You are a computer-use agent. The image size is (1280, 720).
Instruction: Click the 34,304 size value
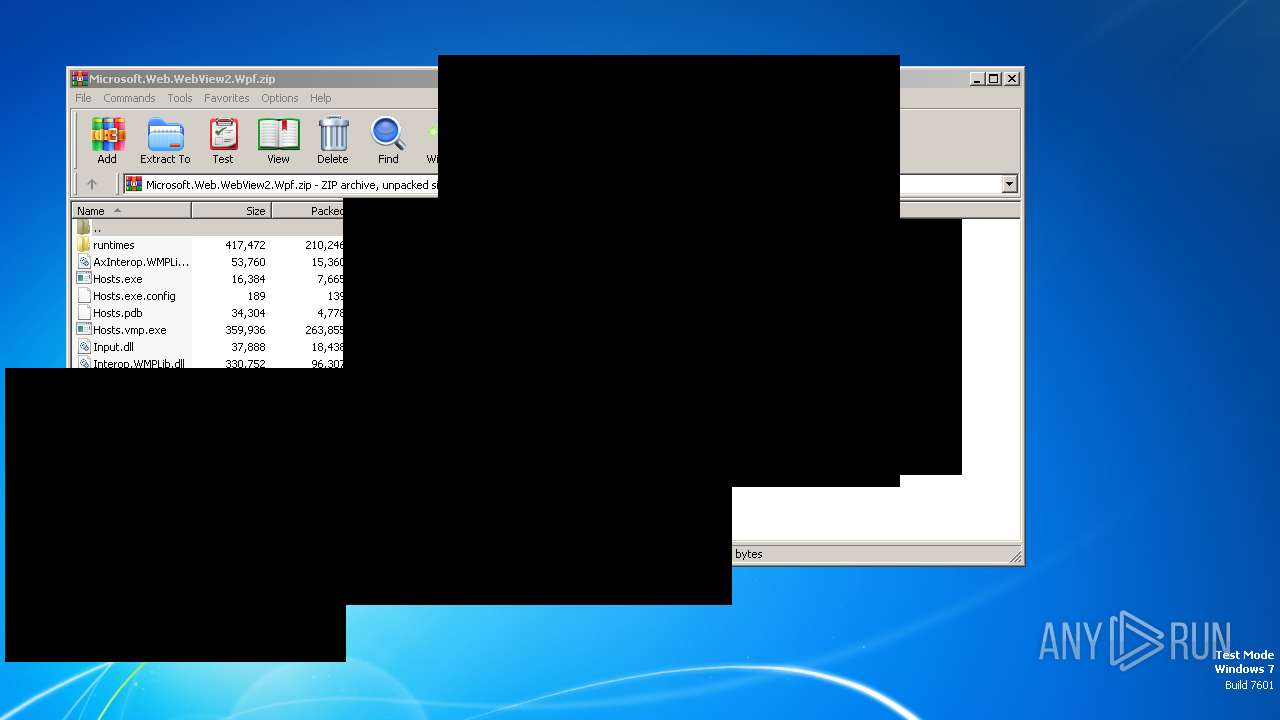coord(248,313)
